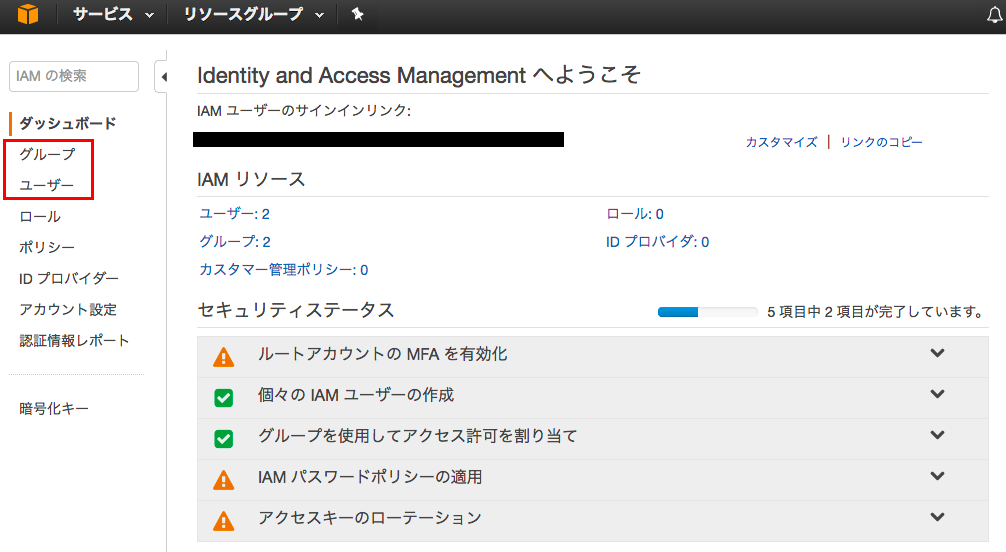Select ダッシュボード in the sidebar
This screenshot has width=1006, height=552.
coord(67,123)
